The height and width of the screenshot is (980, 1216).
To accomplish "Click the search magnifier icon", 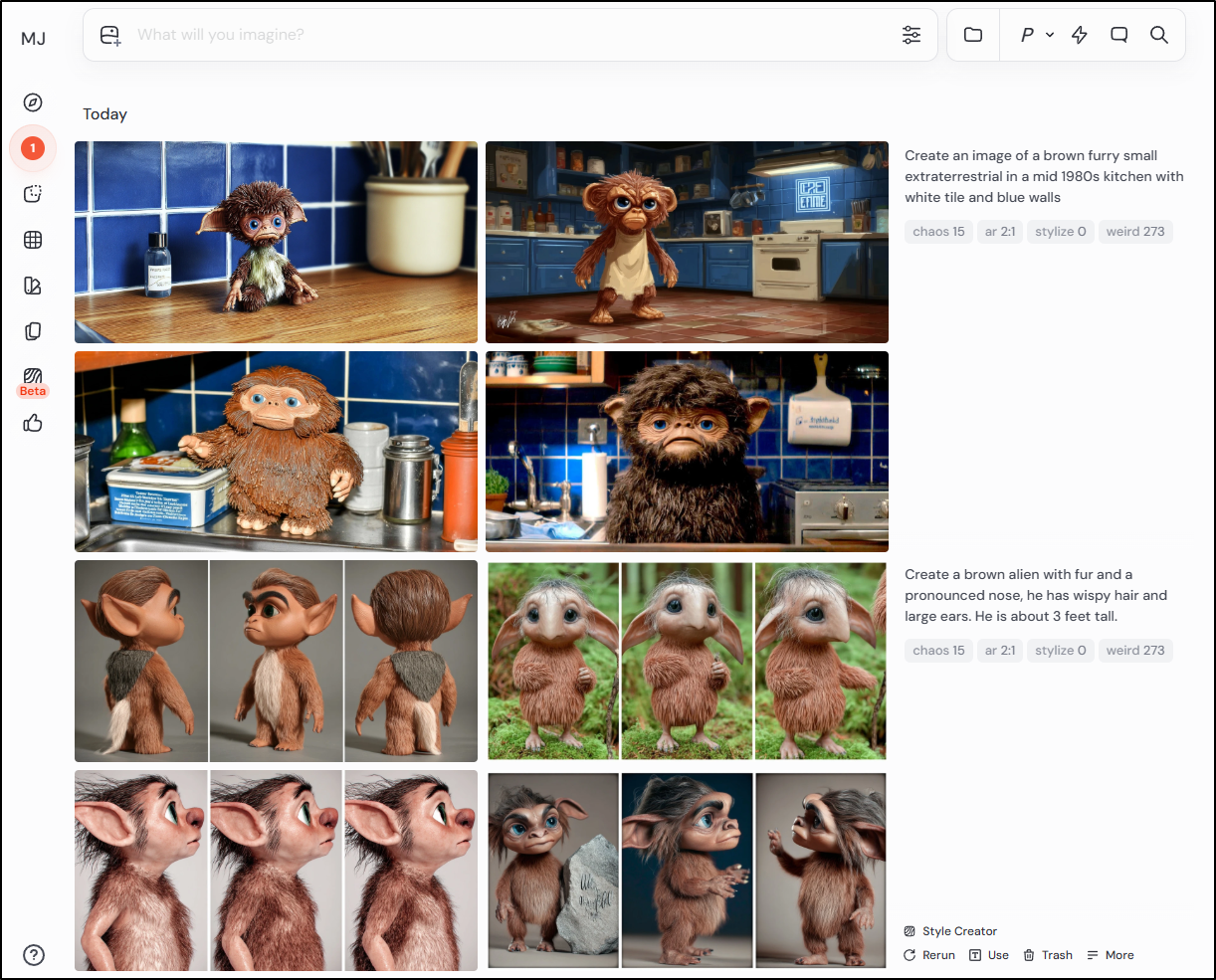I will (1159, 35).
